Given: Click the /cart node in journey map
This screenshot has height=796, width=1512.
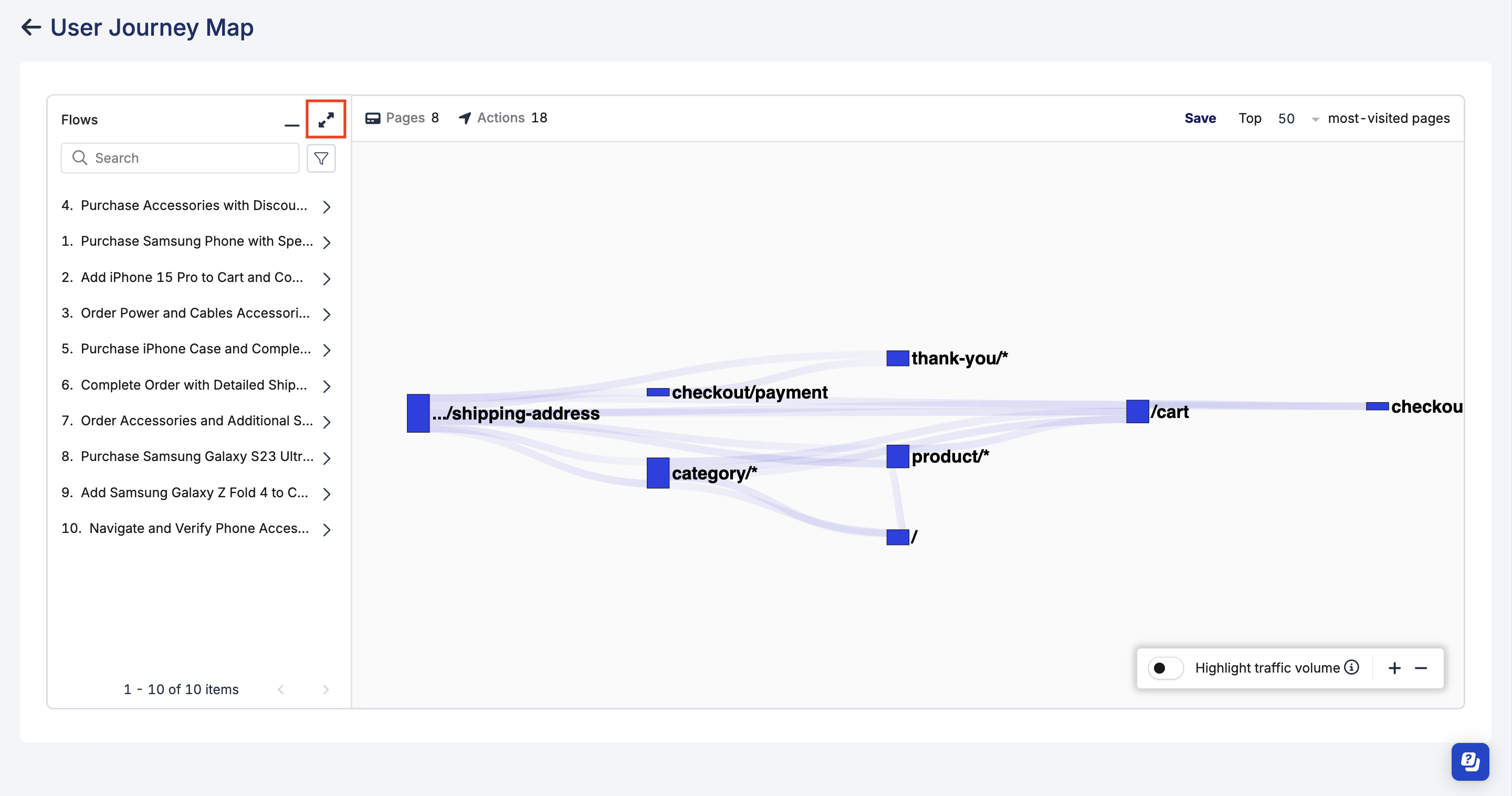Looking at the screenshot, I should click(x=1137, y=412).
